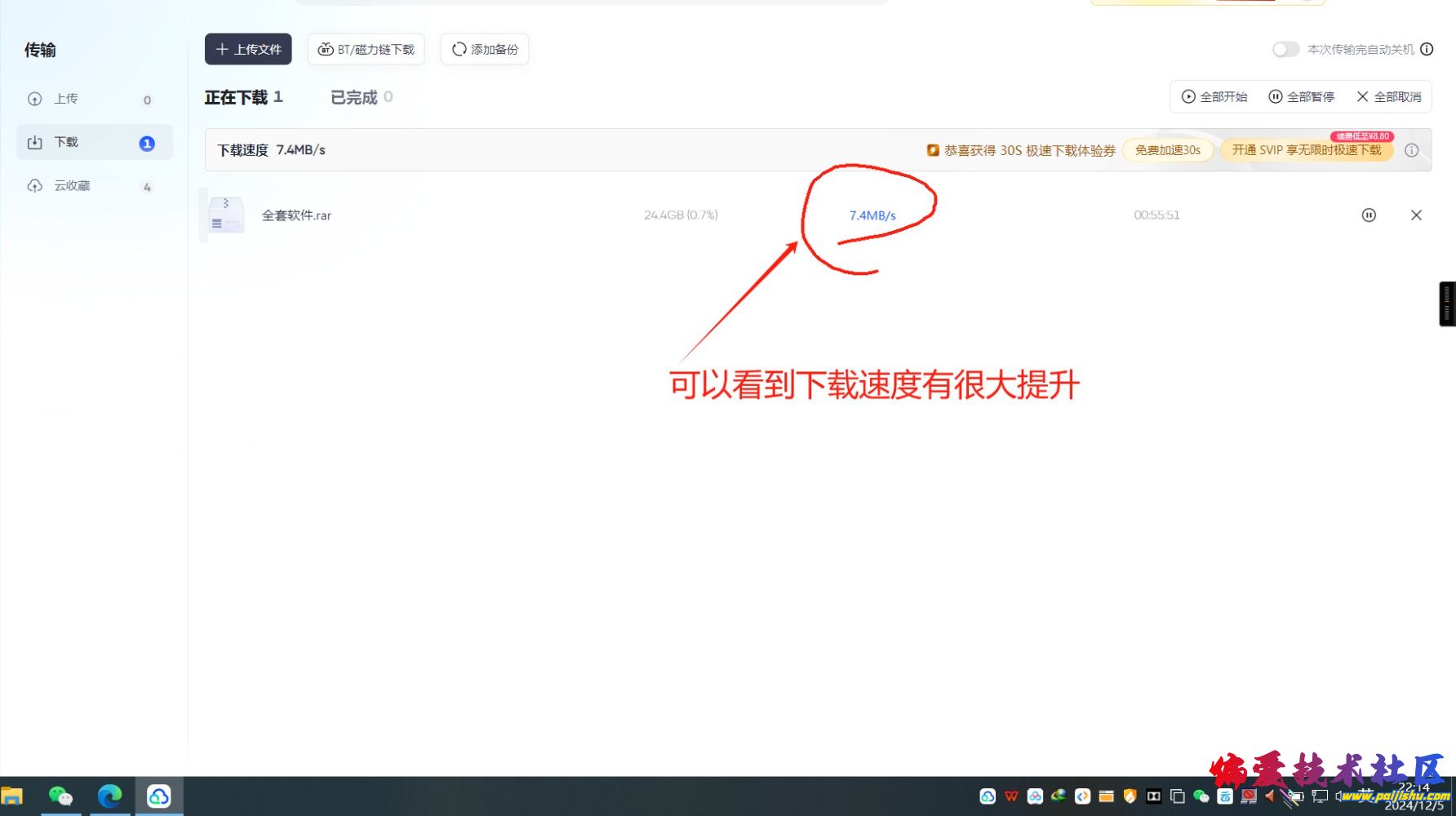Open WeChat from the taskbar
This screenshot has height=816, width=1456.
point(60,796)
